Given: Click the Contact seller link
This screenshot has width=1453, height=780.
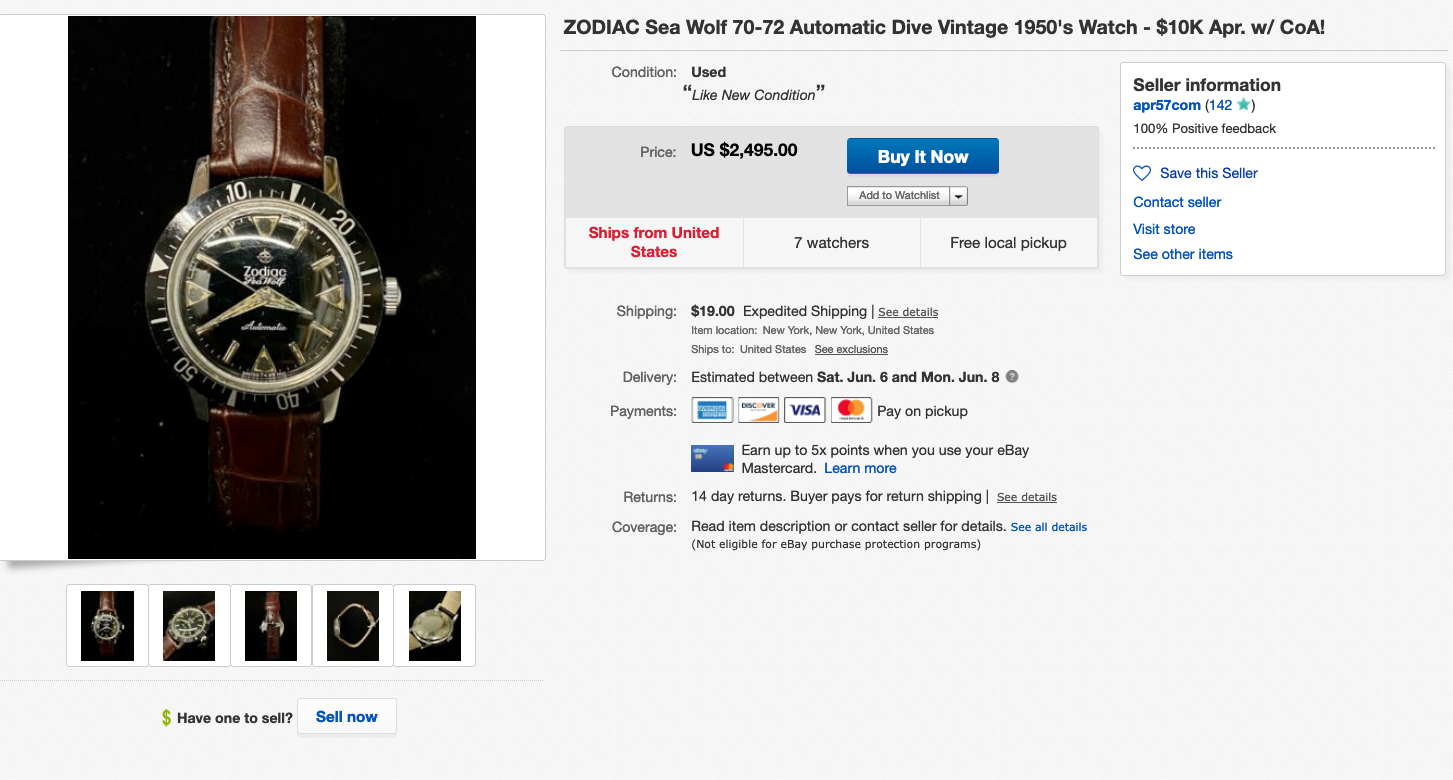Looking at the screenshot, I should click(x=1177, y=202).
